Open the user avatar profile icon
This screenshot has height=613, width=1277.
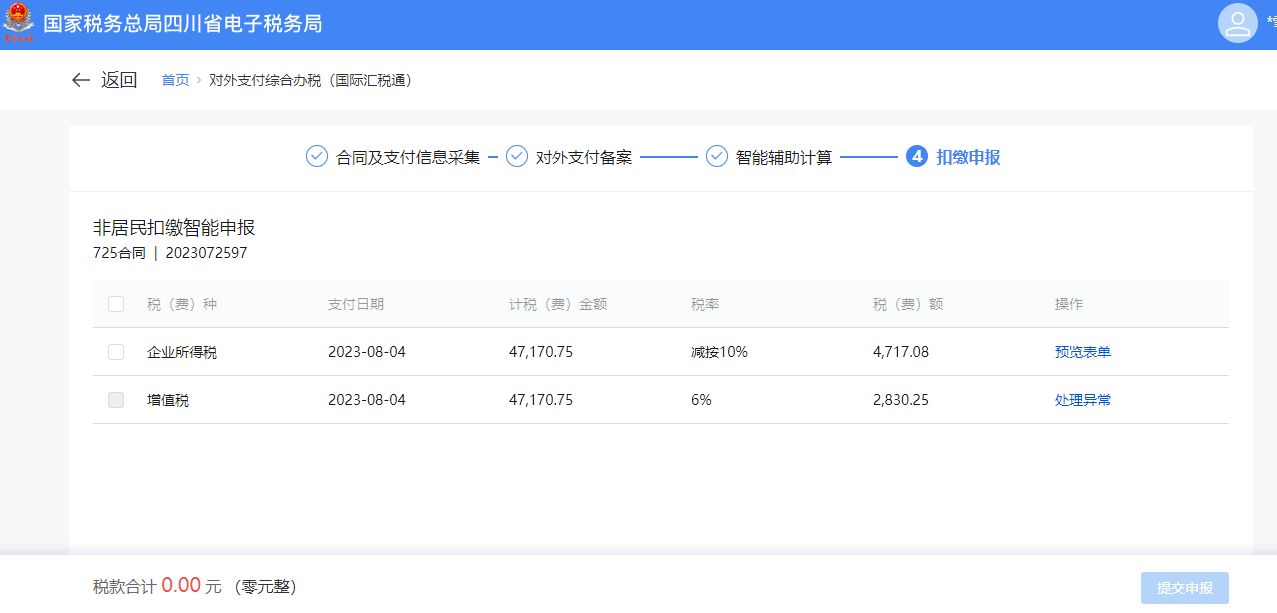[1237, 23]
